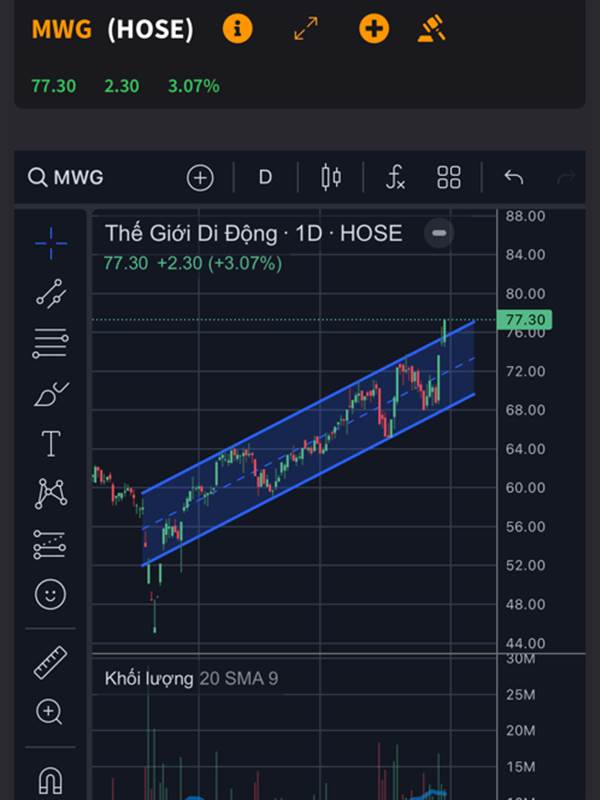Change chart style via candlestick icon
Screen dimensions: 600x800
click(x=331, y=178)
